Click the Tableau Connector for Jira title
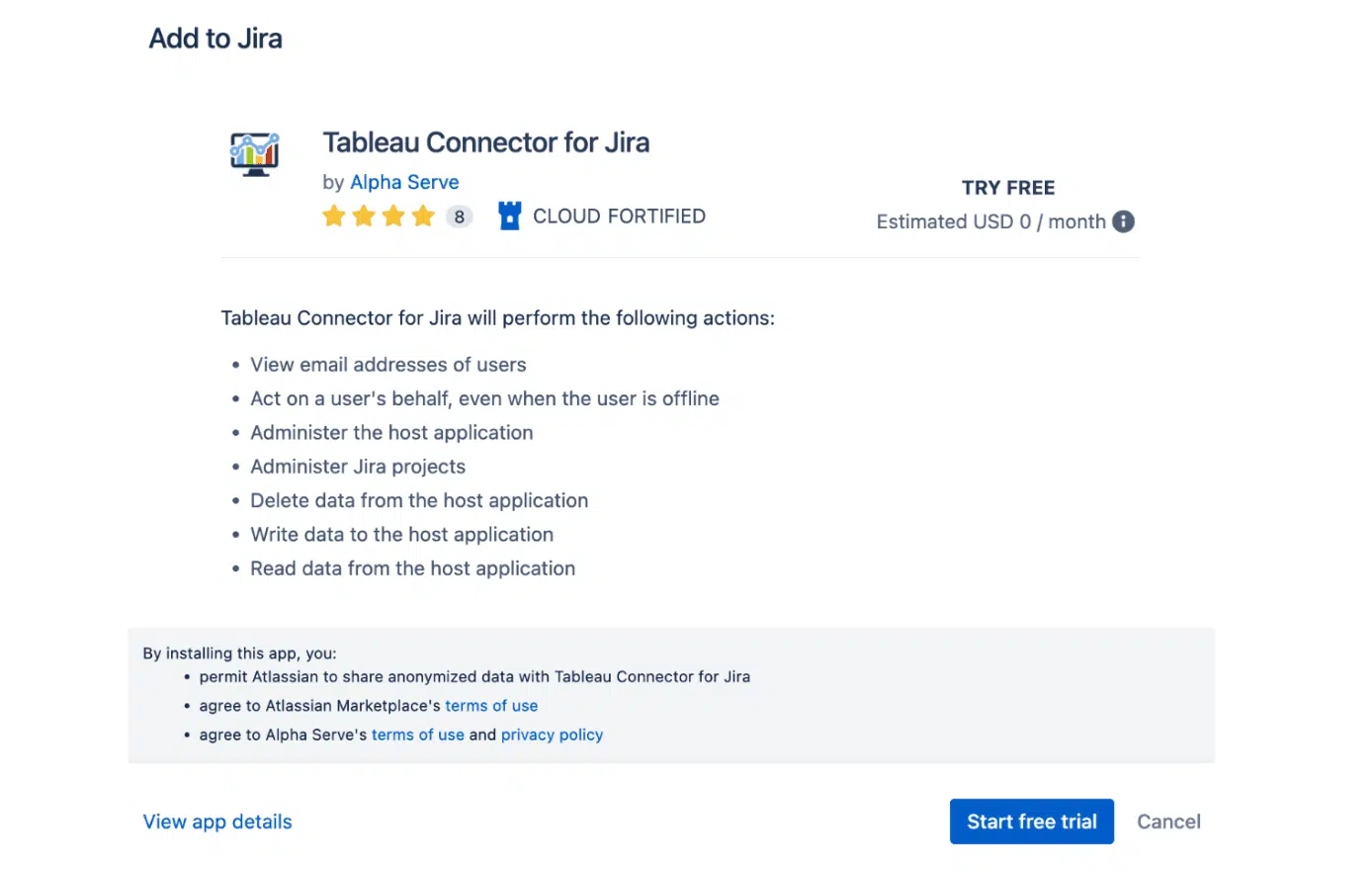1372x872 pixels. pos(486,142)
